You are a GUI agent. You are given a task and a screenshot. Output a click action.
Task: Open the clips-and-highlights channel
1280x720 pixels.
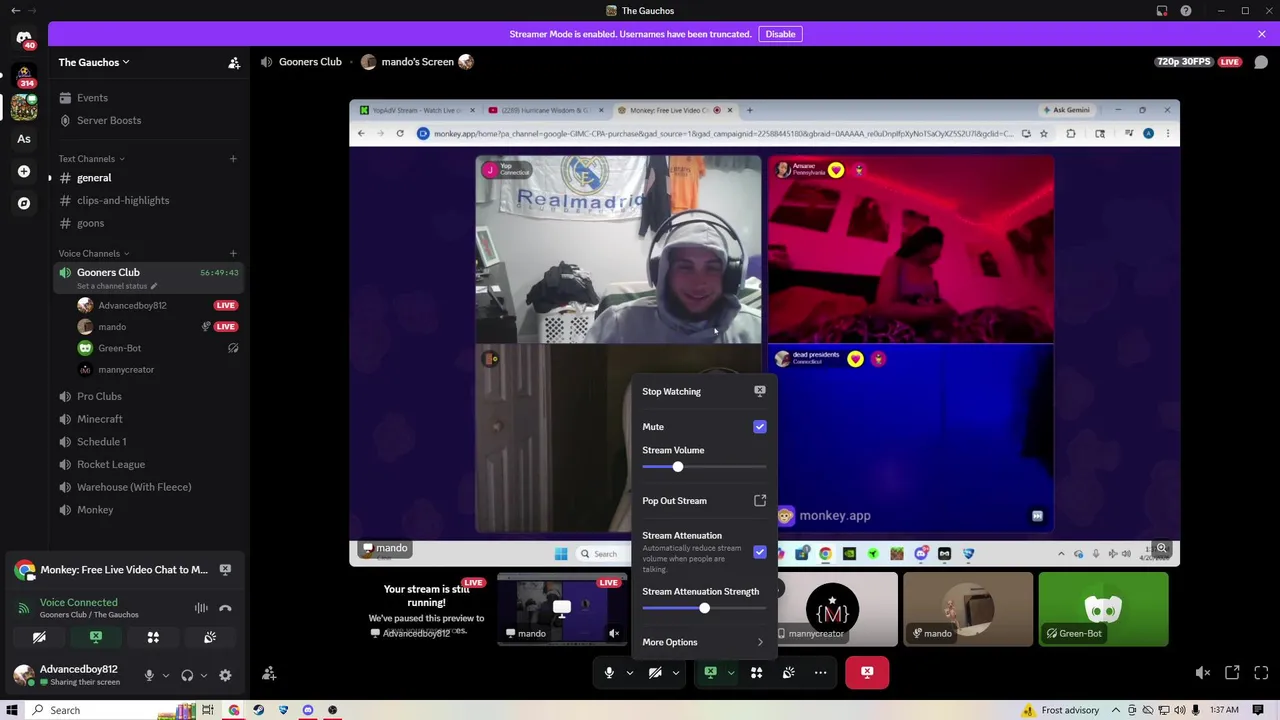pyautogui.click(x=149, y=200)
